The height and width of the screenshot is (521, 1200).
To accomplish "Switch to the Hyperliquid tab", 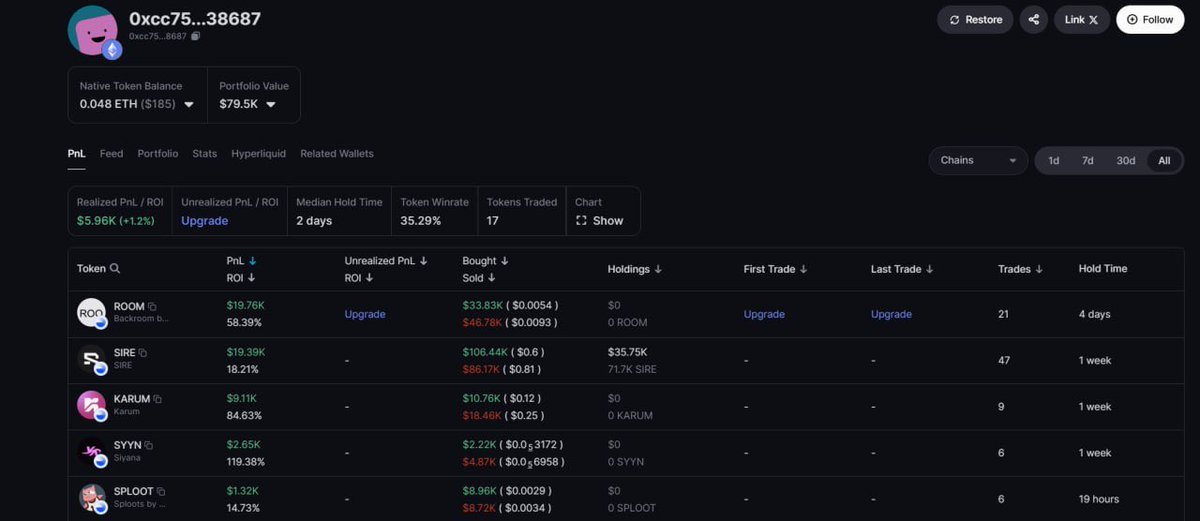I will 258,154.
